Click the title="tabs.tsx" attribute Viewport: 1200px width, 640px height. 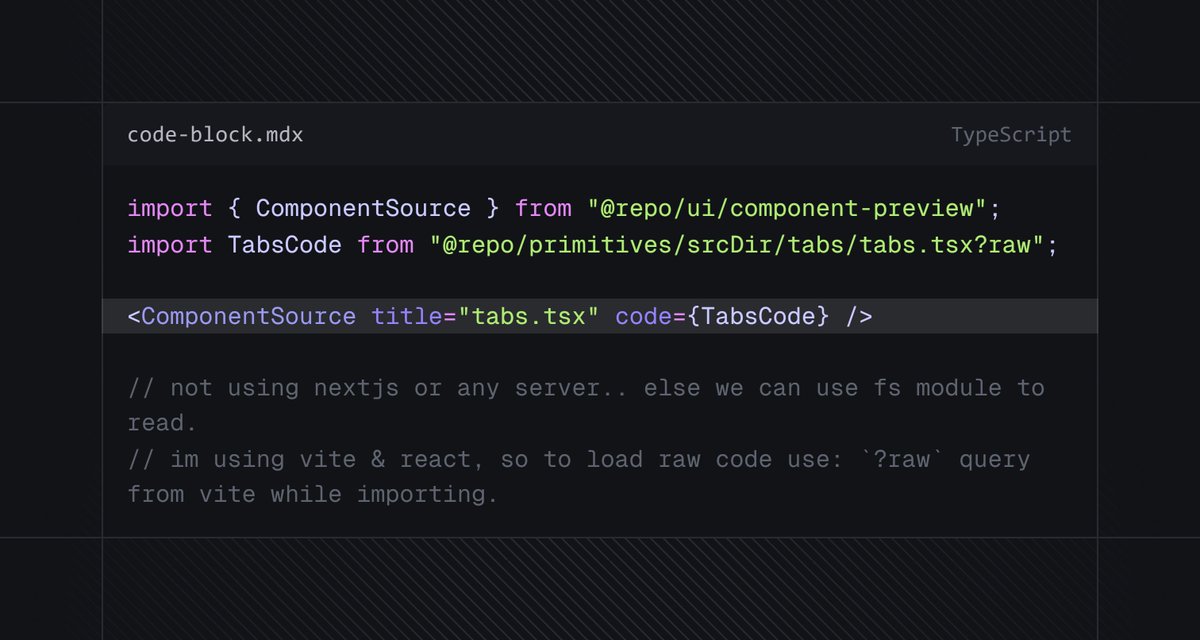click(485, 317)
